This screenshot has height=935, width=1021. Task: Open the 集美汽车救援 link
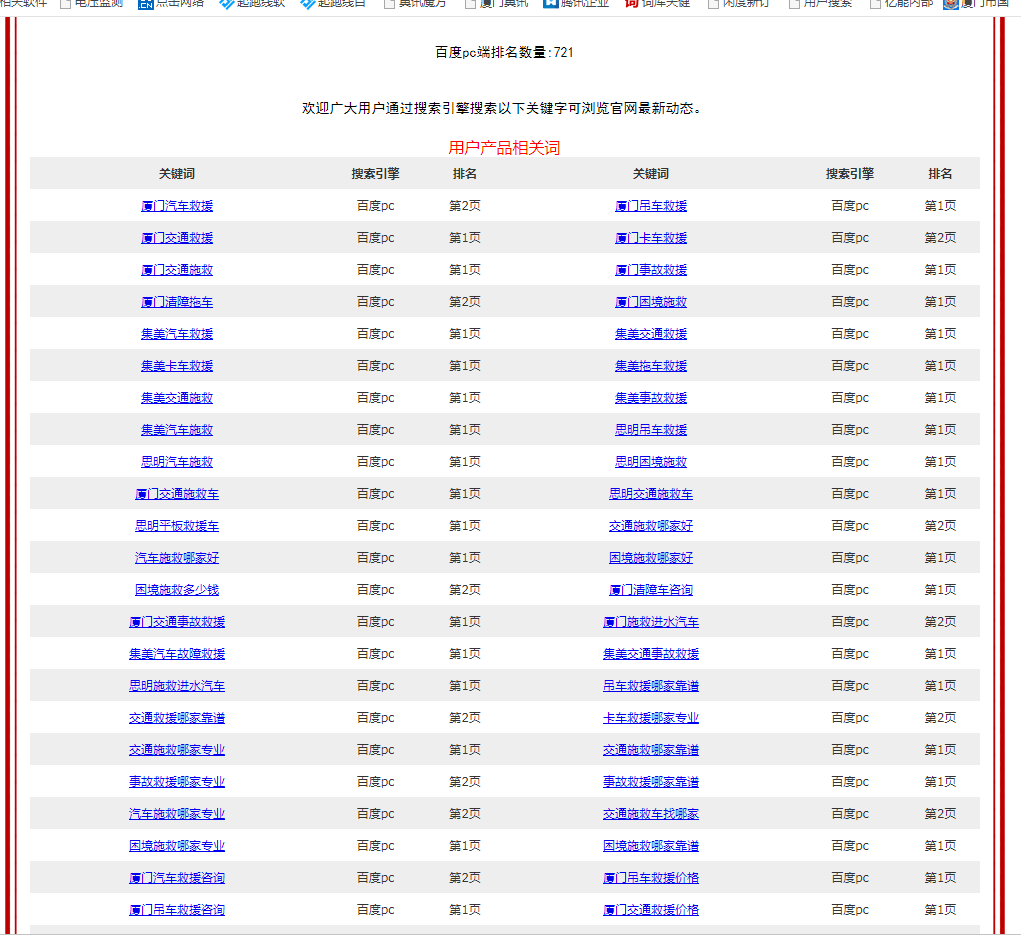177,334
